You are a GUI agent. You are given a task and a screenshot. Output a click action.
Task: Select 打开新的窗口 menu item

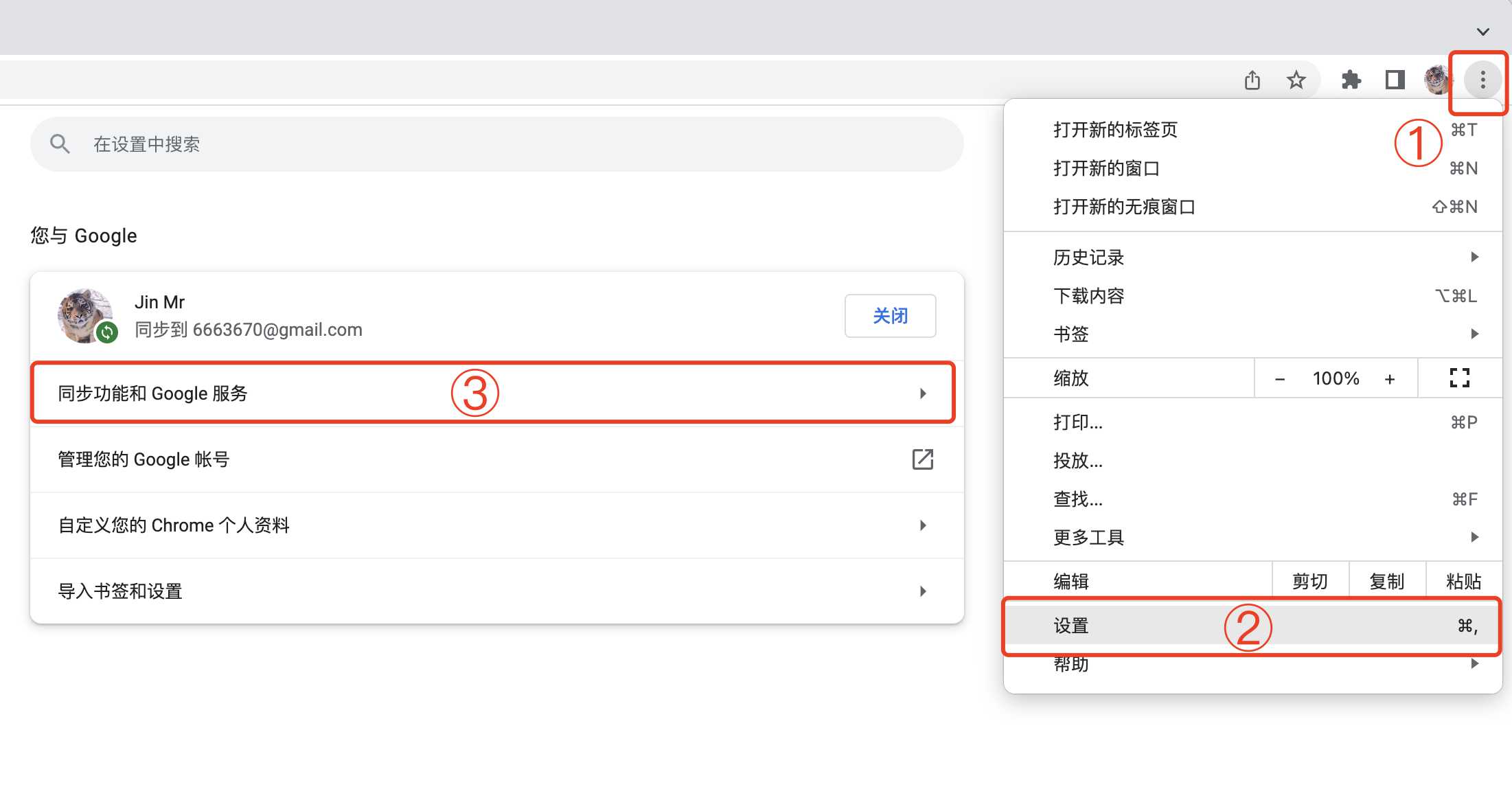1252,168
